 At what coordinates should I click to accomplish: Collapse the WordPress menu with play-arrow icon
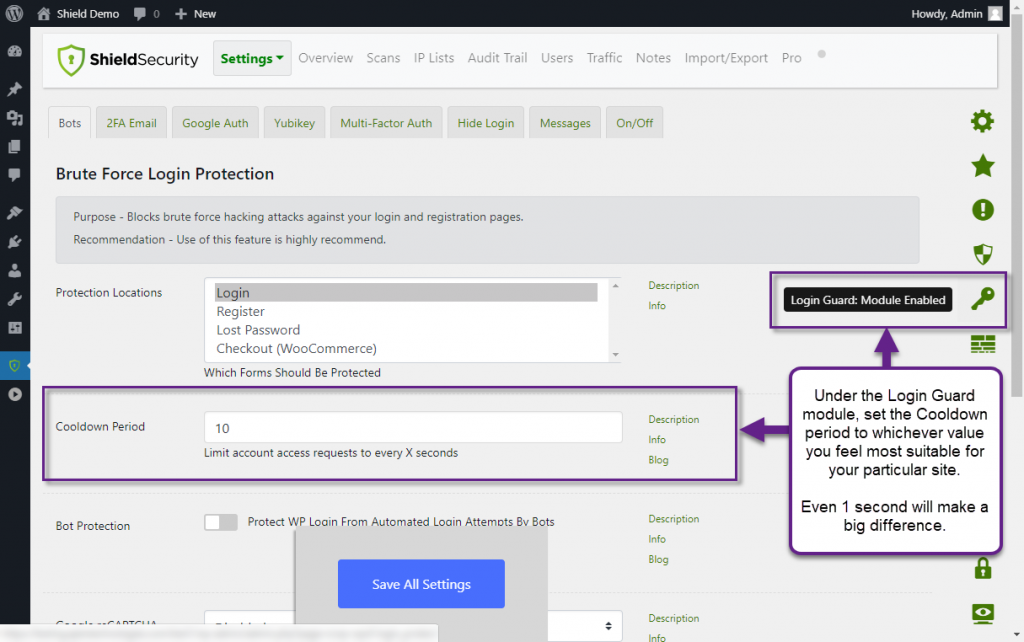click(x=14, y=394)
